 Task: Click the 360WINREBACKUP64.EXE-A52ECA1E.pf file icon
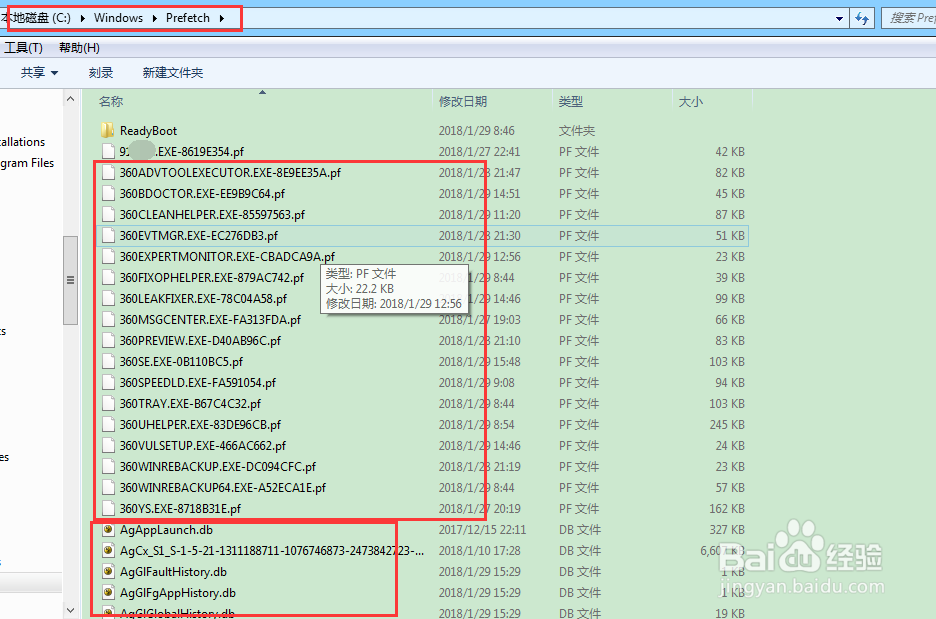(108, 488)
